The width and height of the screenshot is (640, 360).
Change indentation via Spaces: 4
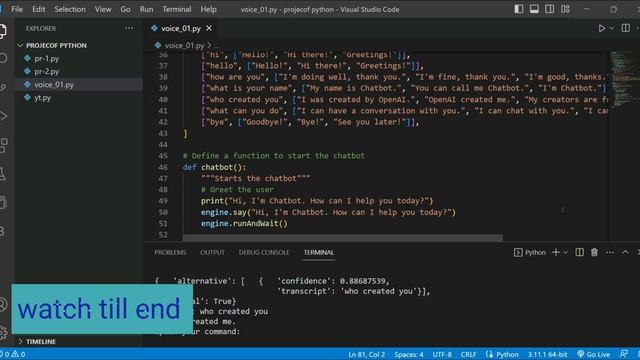409,354
